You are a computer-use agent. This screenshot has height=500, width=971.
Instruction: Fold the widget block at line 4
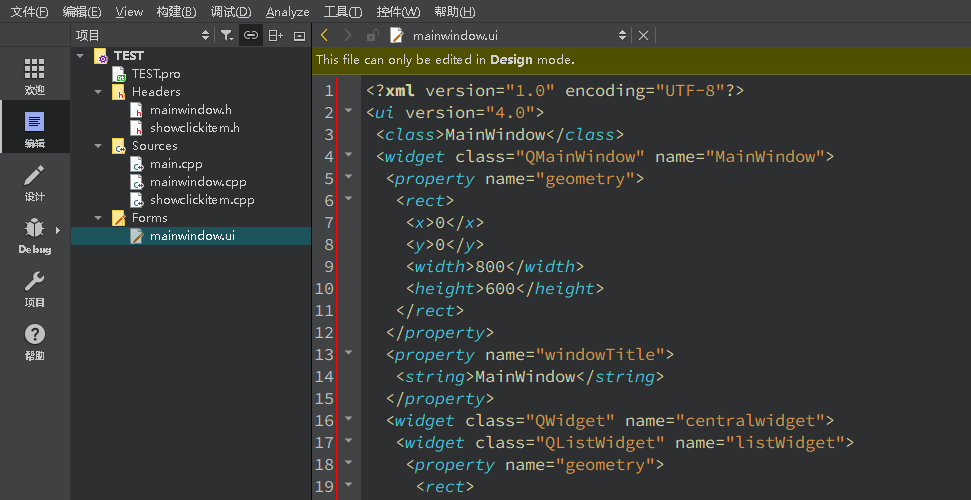(349, 155)
